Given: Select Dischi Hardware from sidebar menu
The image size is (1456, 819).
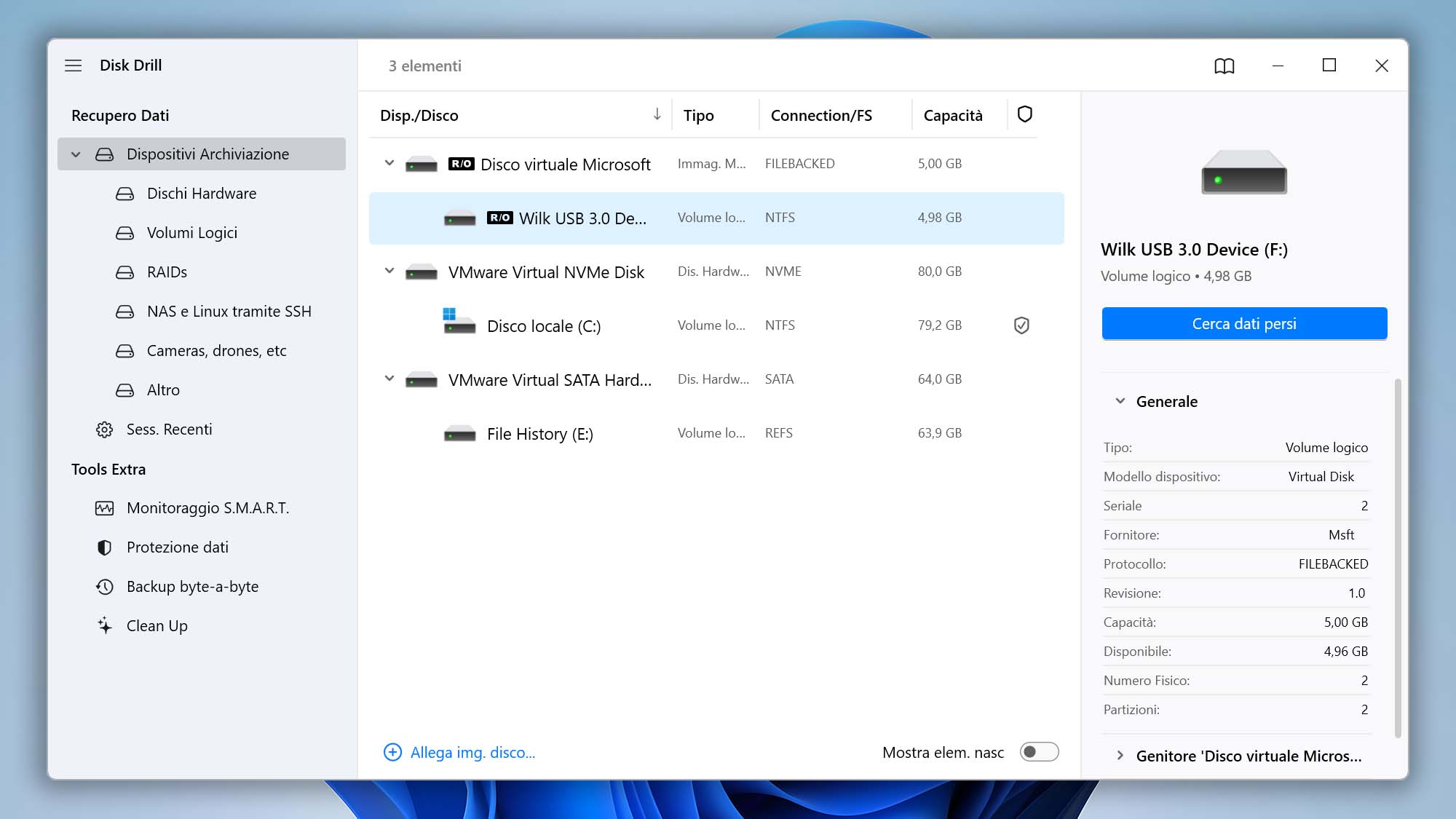Looking at the screenshot, I should click(x=201, y=192).
